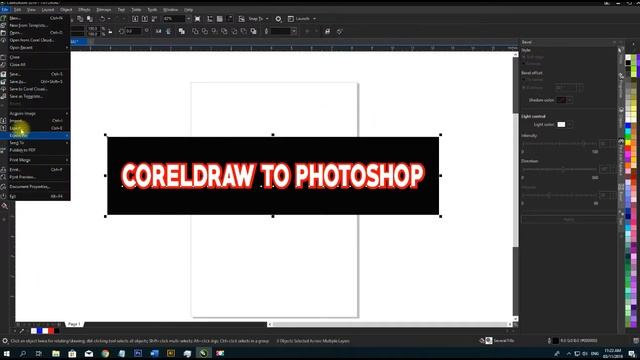Click the Apply button in the Bevel docker
The image size is (640, 360).
(569, 220)
